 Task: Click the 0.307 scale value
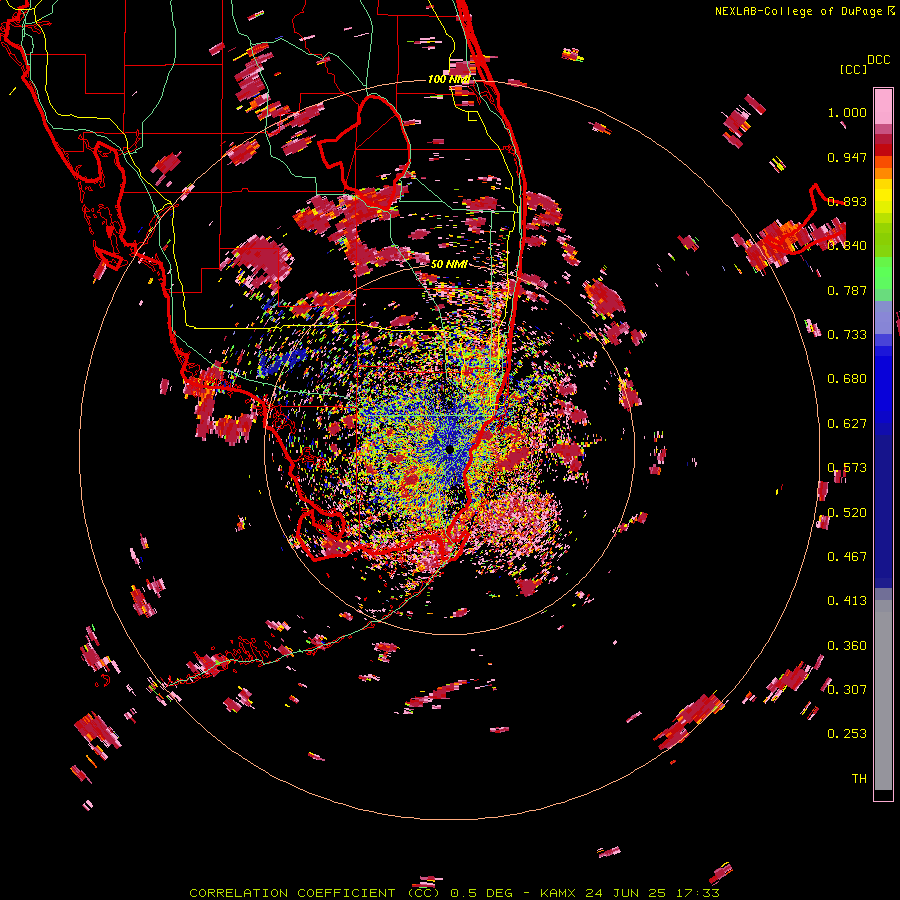847,690
